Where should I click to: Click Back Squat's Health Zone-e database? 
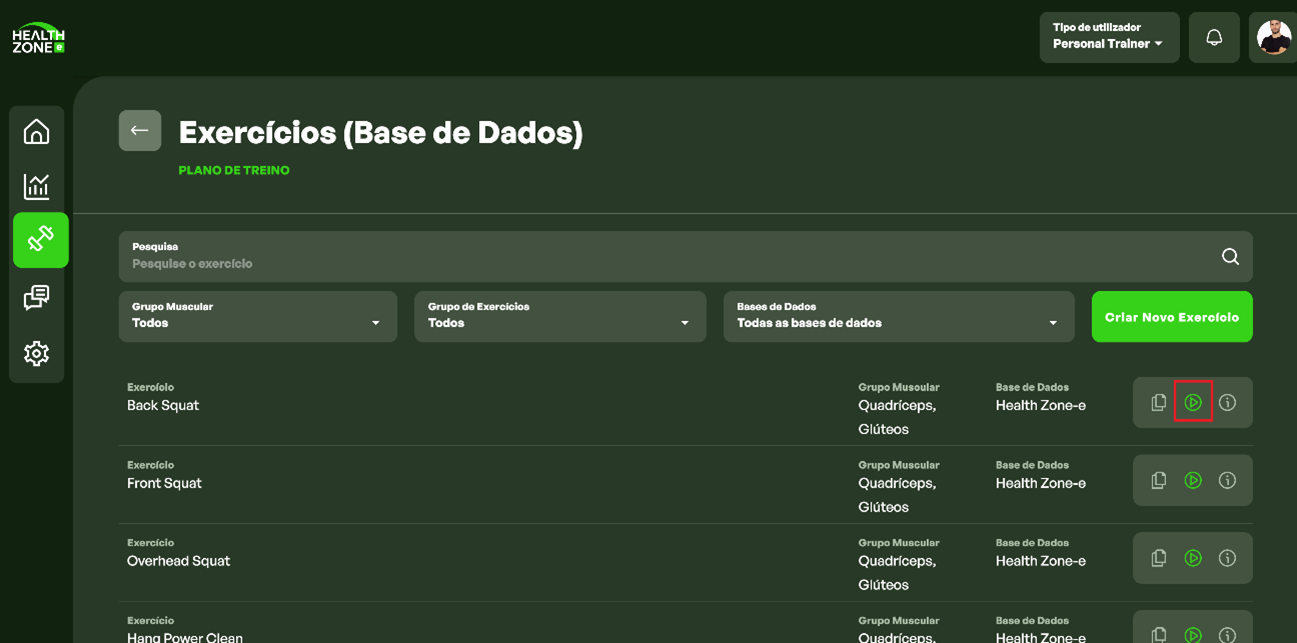pos(1041,405)
